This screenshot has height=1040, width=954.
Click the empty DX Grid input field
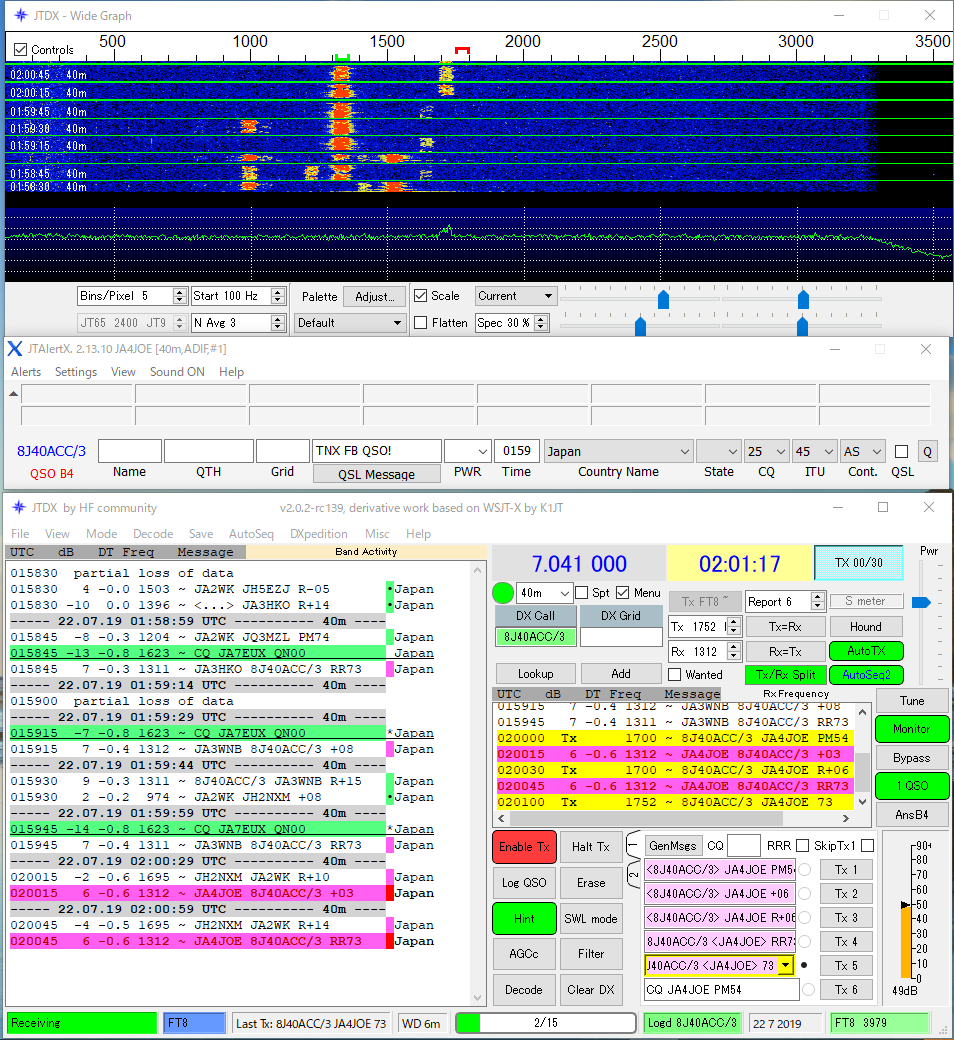click(621, 637)
